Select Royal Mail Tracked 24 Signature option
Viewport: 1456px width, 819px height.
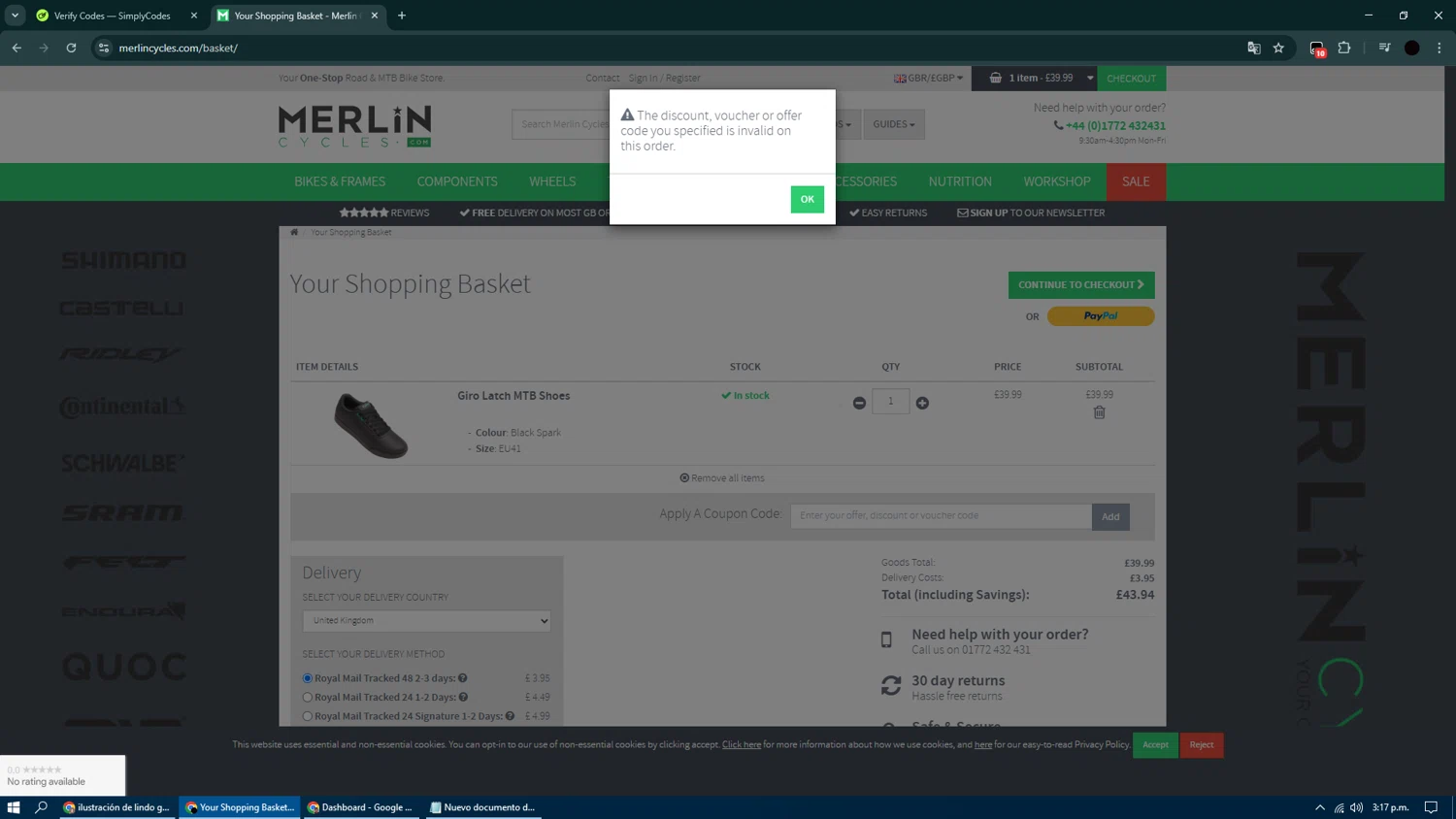[308, 716]
